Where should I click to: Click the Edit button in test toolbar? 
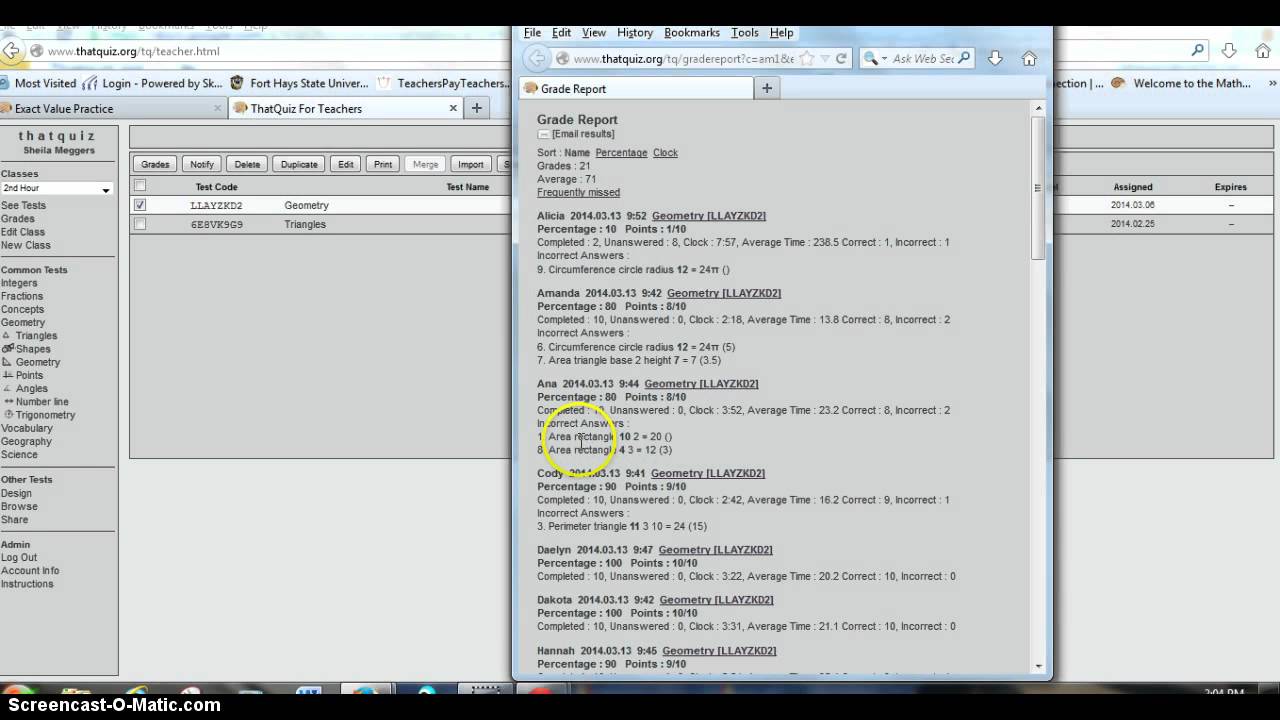click(x=345, y=164)
